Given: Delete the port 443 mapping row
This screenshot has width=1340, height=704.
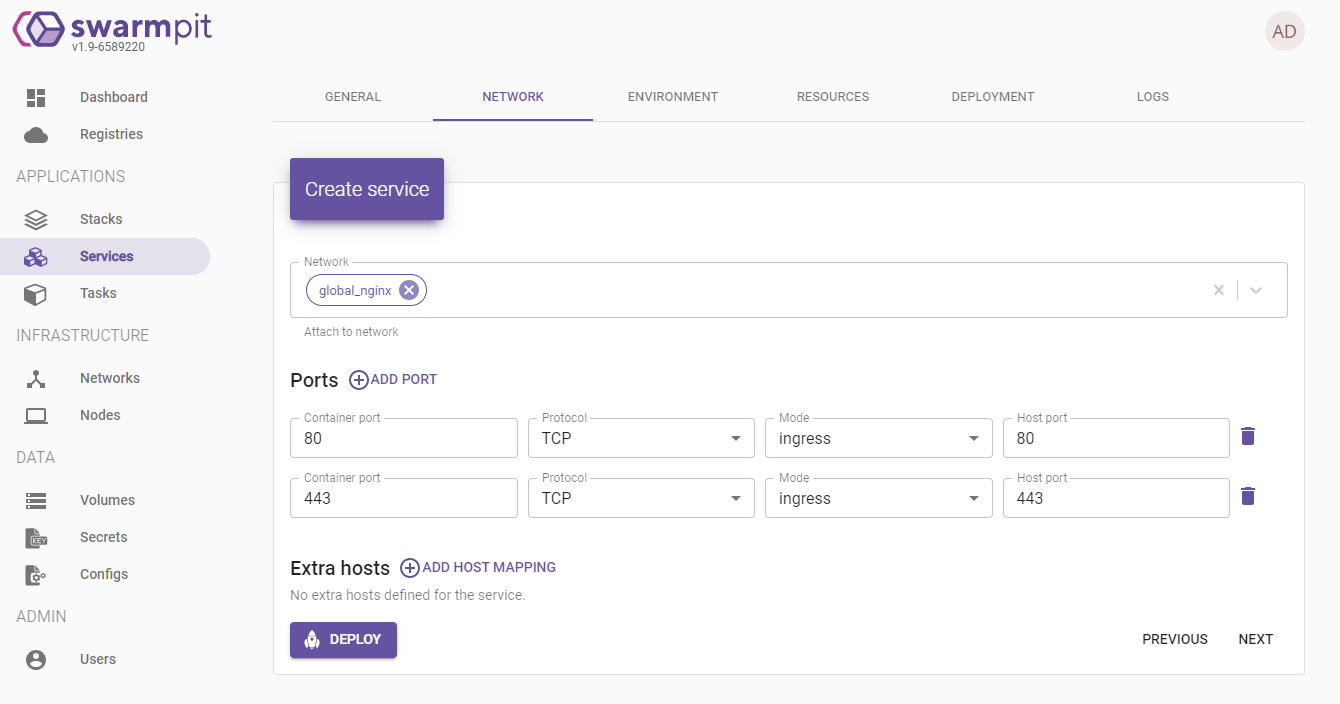Looking at the screenshot, I should 1248,496.
